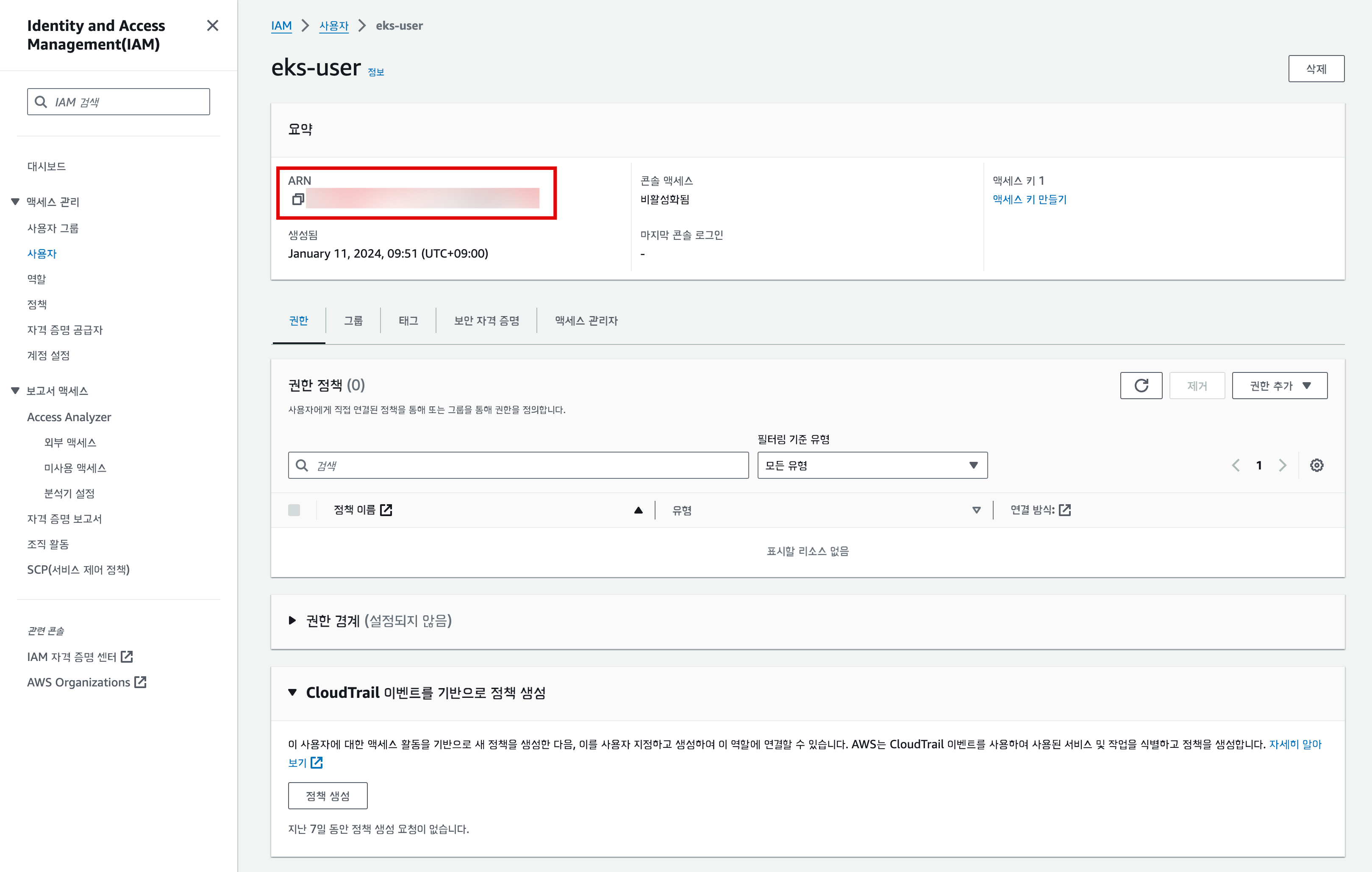Copy the ARN with the copy icon
This screenshot has height=872, width=1372.
click(297, 200)
